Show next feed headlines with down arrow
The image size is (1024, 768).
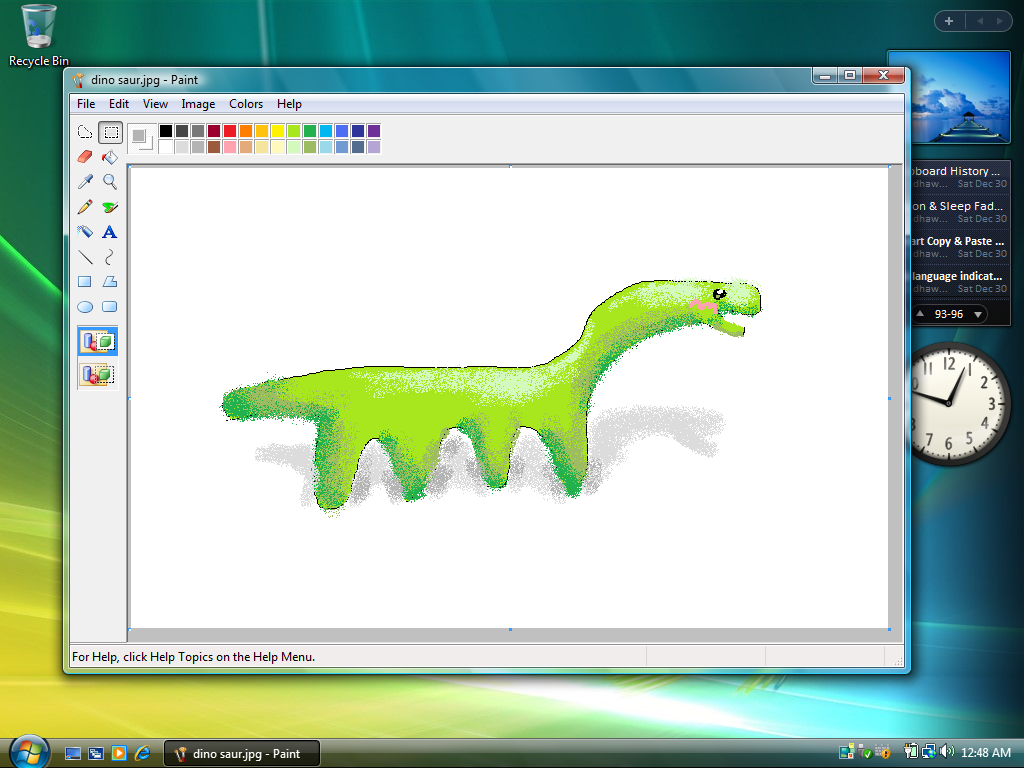(978, 315)
